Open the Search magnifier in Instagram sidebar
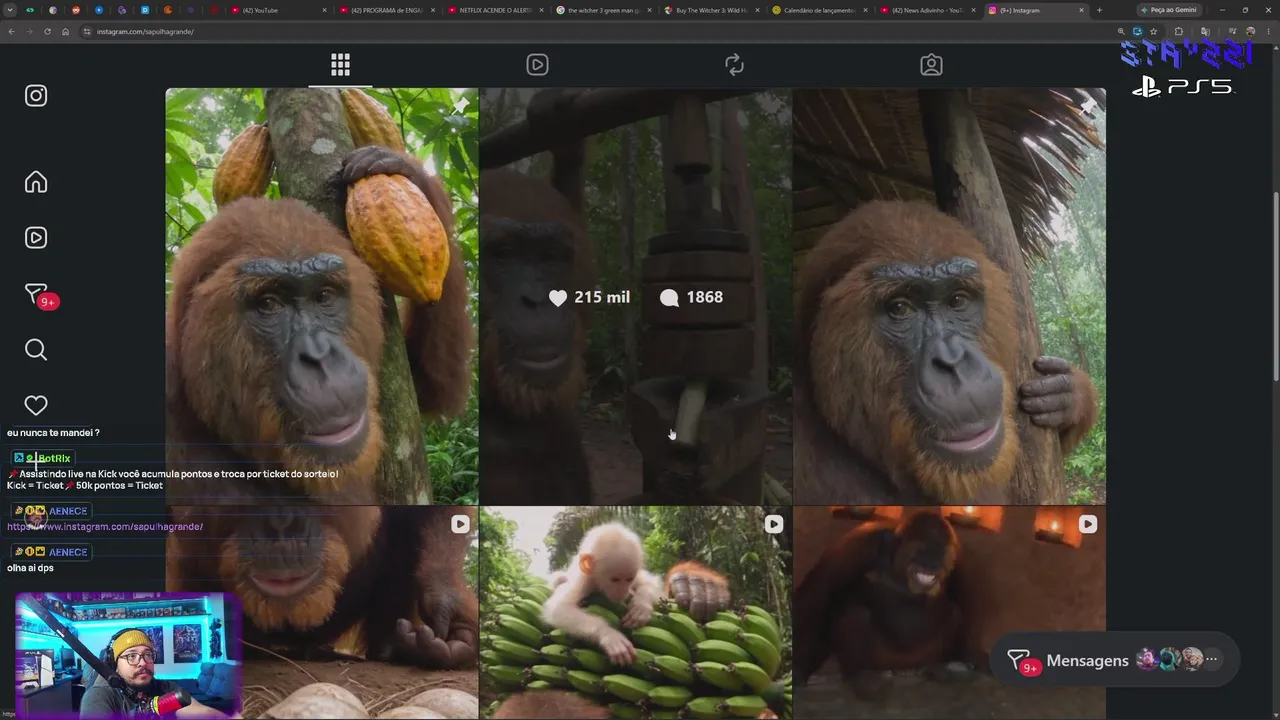1280x720 pixels. point(36,350)
